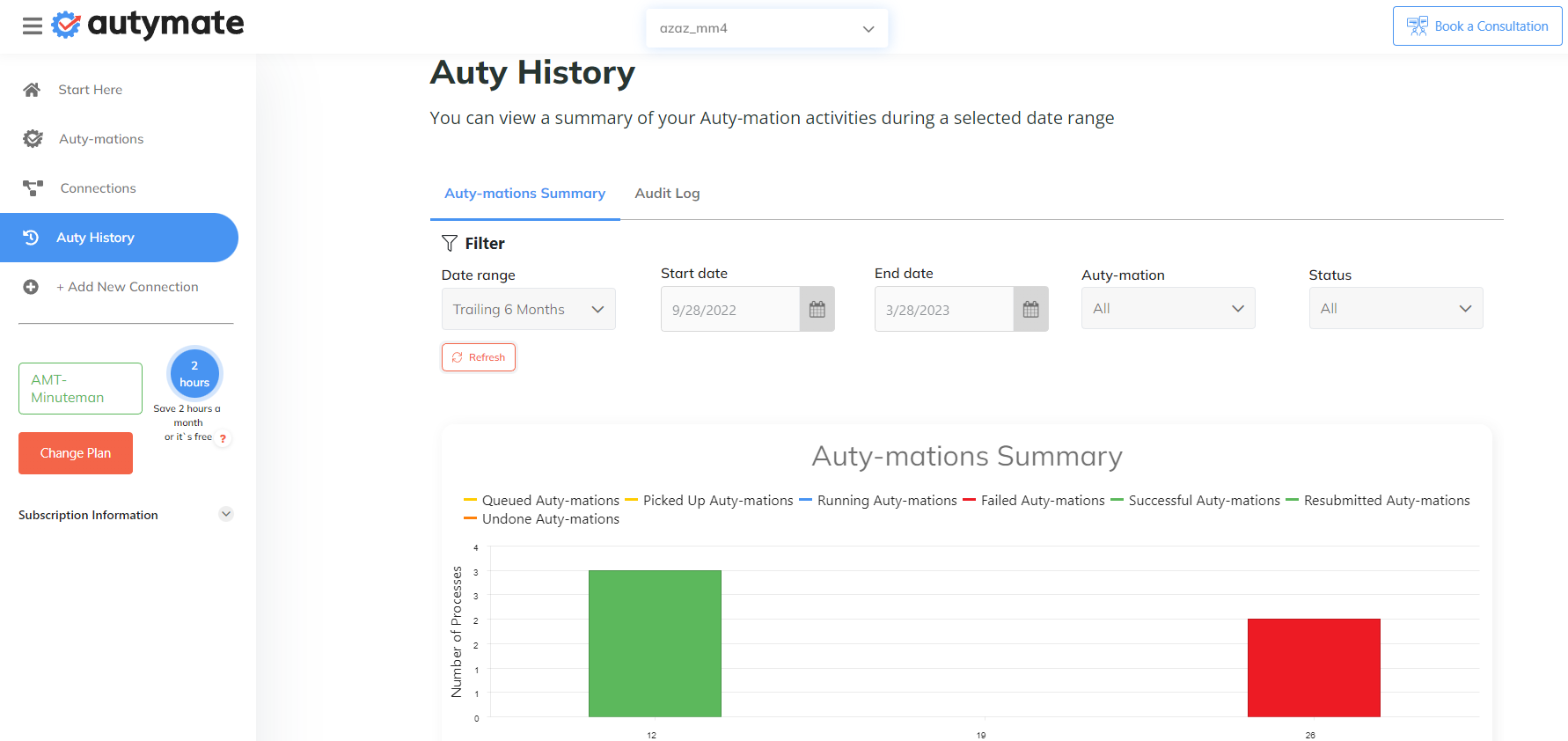Click the Auty History clock icon
The height and width of the screenshot is (741, 1568).
31,238
